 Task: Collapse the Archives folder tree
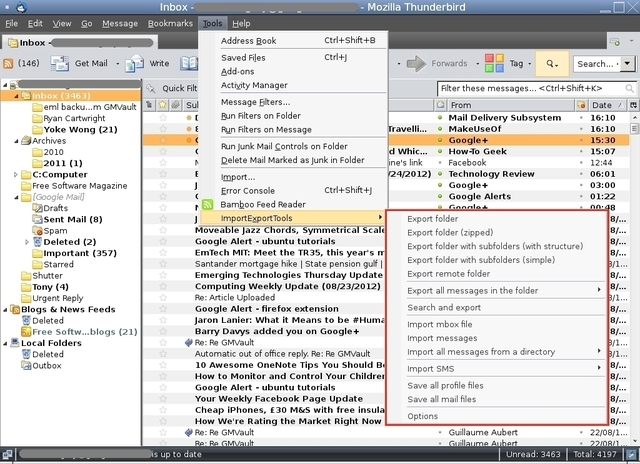(x=16, y=141)
